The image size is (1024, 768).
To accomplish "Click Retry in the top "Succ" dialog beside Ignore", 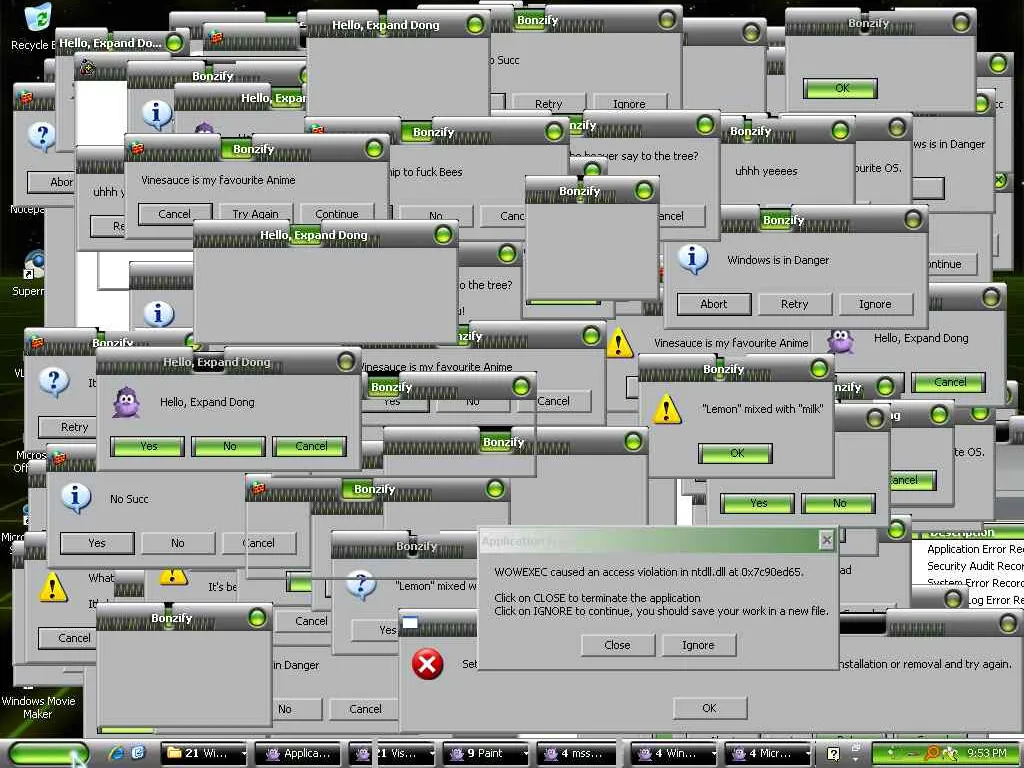I will [548, 103].
